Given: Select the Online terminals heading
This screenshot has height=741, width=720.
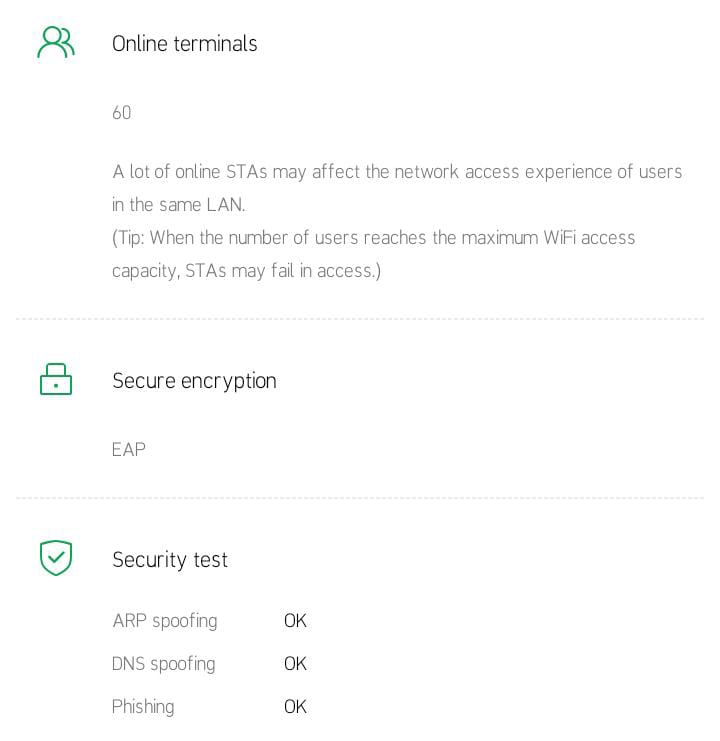Looking at the screenshot, I should pos(185,44).
